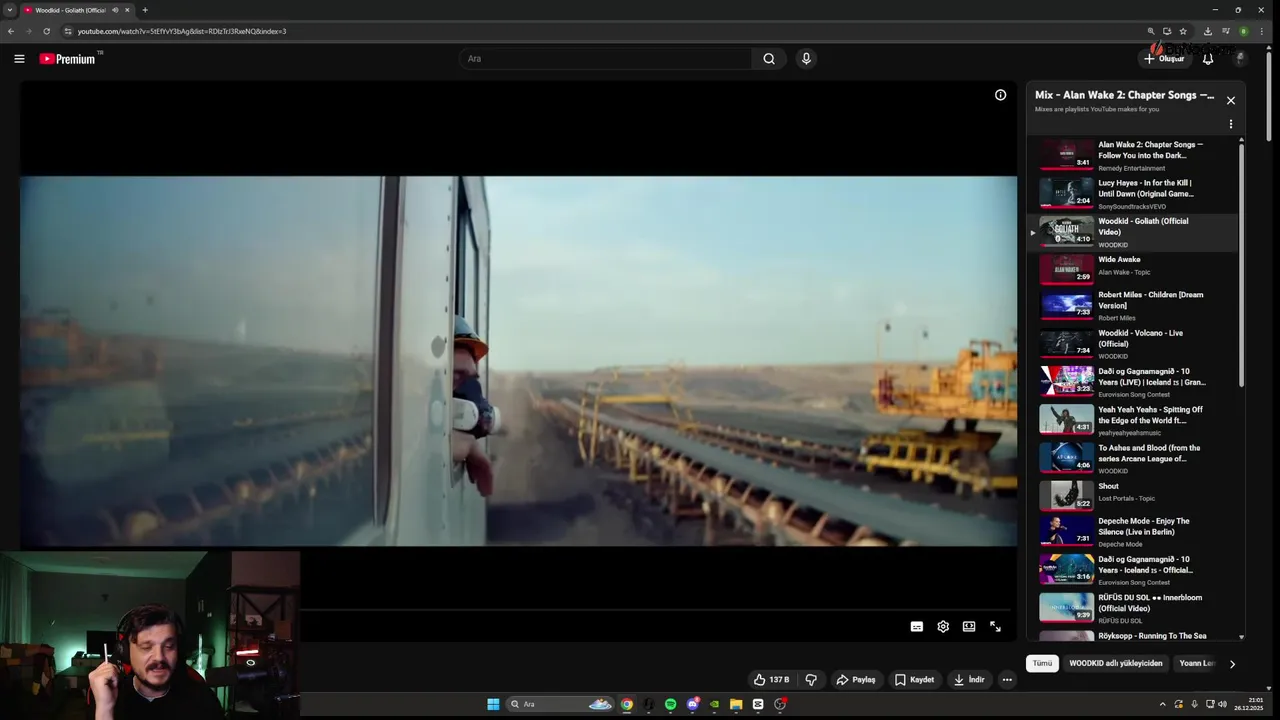Select WOODKID adlı yükleyiciden chip
Viewport: 1280px width, 720px height.
coord(1116,663)
